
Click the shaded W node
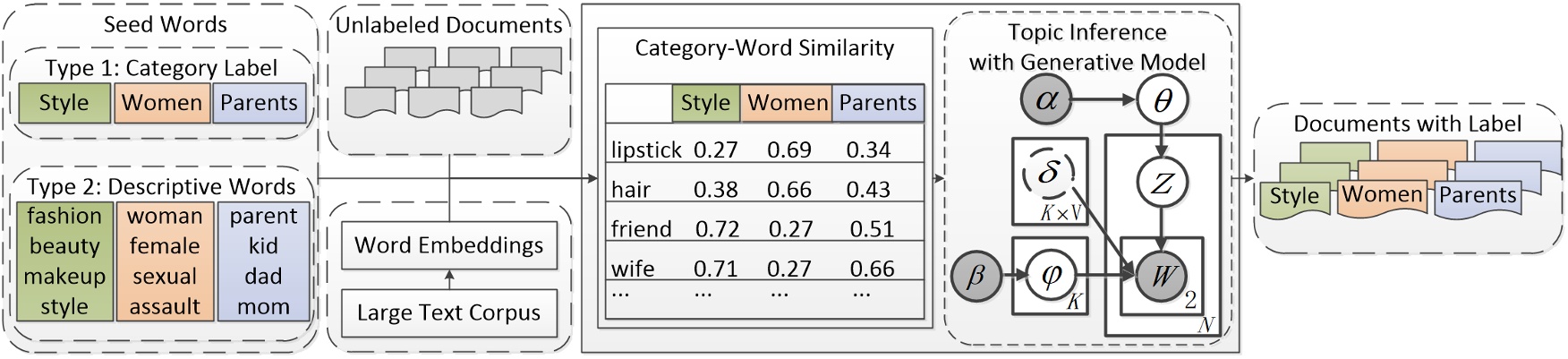pyautogui.click(x=1162, y=276)
